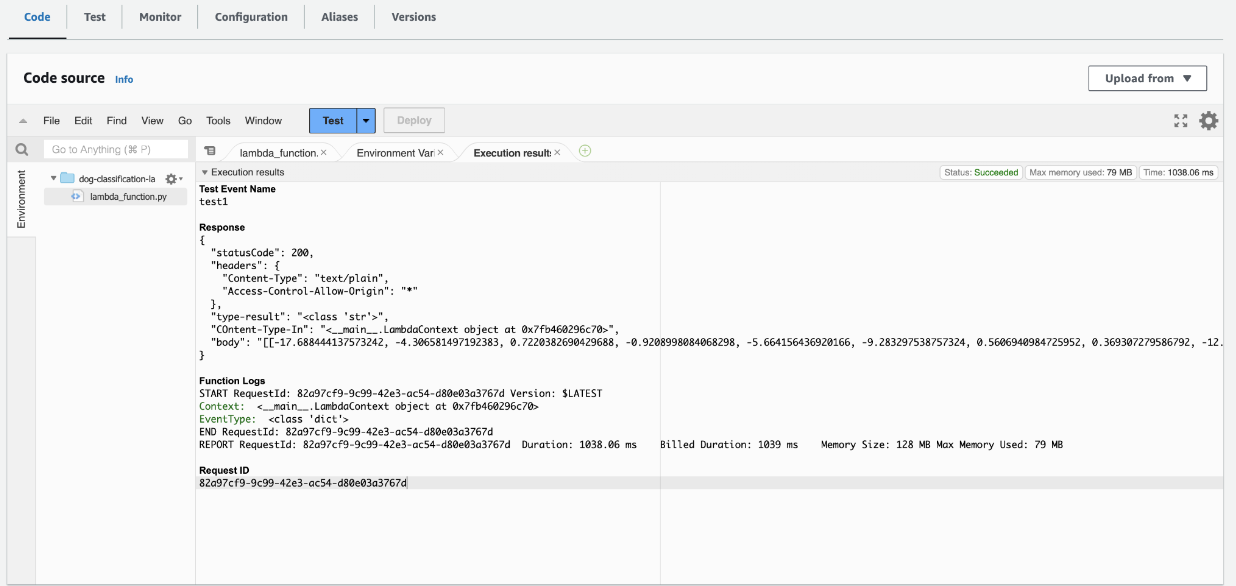Open the Find menu

click(117, 121)
